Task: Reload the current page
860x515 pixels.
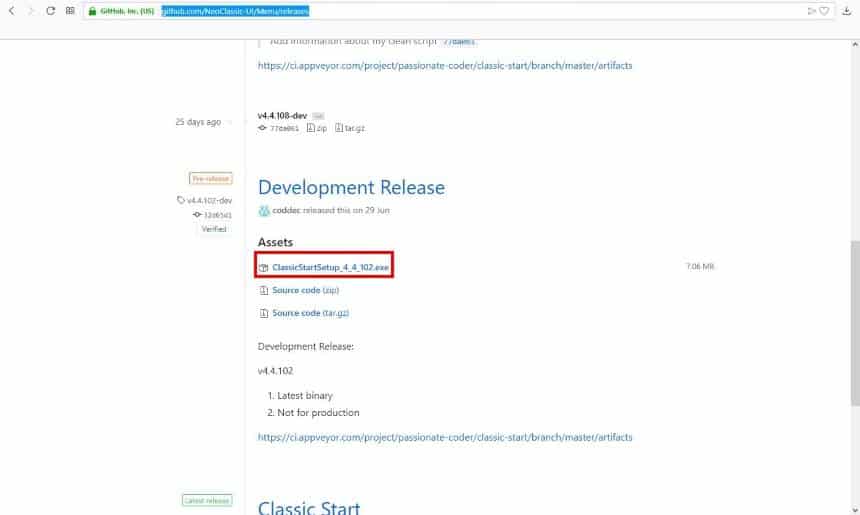Action: tap(50, 11)
